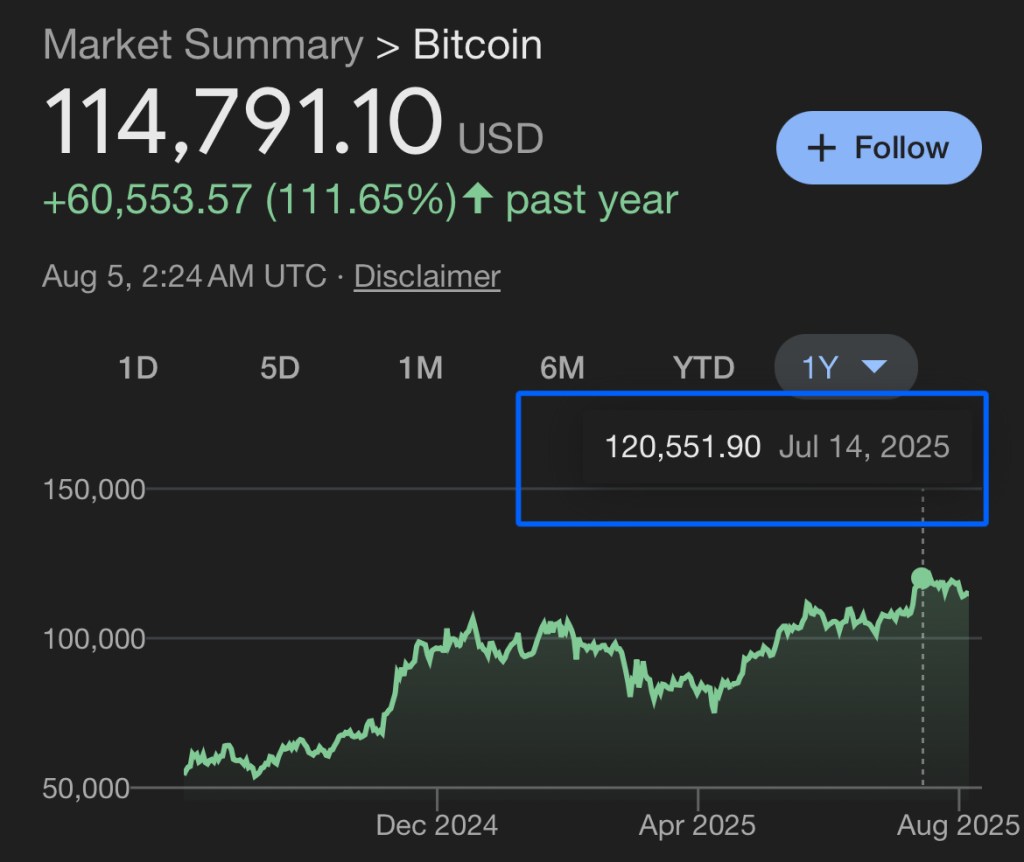1024x862 pixels.
Task: Click the green data point on chart
Action: (922, 578)
